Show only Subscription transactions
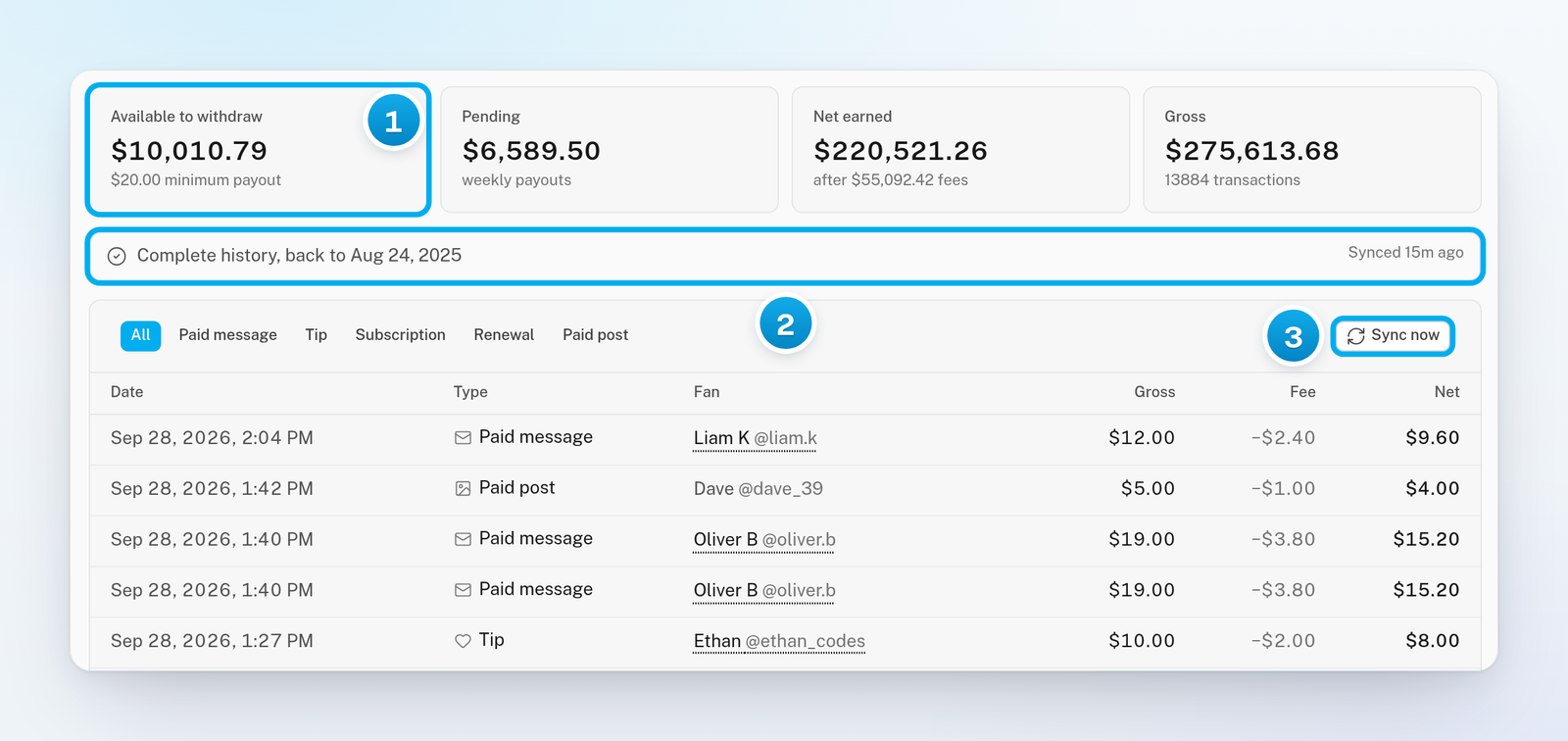1568x741 pixels. point(400,335)
